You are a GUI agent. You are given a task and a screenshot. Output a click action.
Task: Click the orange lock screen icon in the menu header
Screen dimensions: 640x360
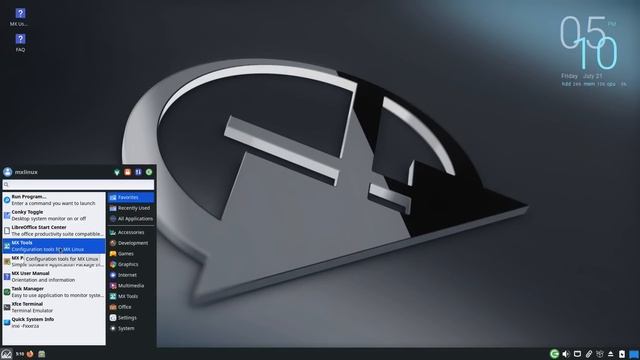point(128,172)
